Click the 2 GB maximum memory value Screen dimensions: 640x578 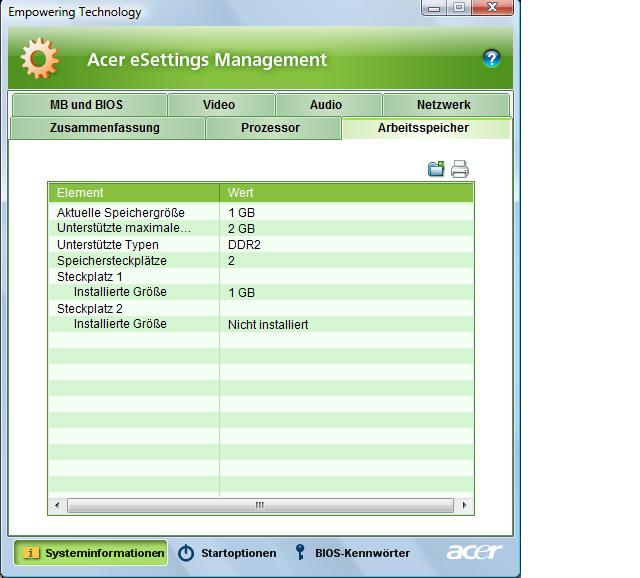coord(241,229)
